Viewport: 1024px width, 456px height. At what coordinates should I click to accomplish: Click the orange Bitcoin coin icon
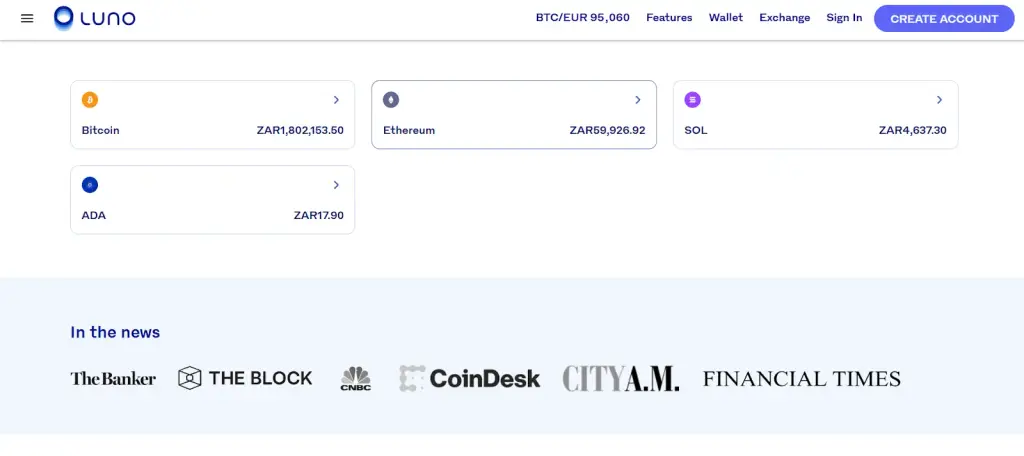[x=90, y=100]
